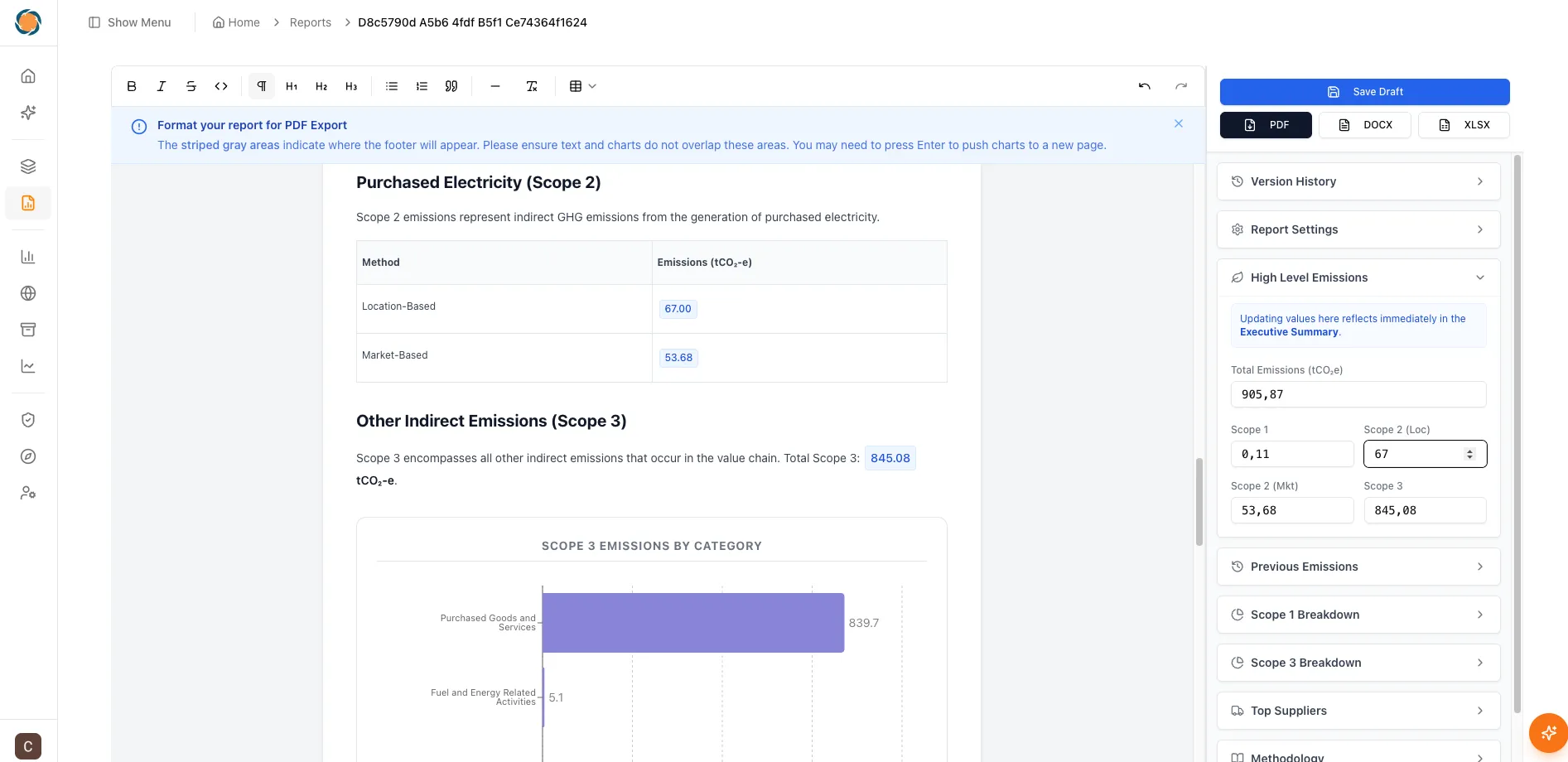This screenshot has width=1568, height=762.
Task: Click the undo icon in the editor toolbar
Action: point(1143,86)
